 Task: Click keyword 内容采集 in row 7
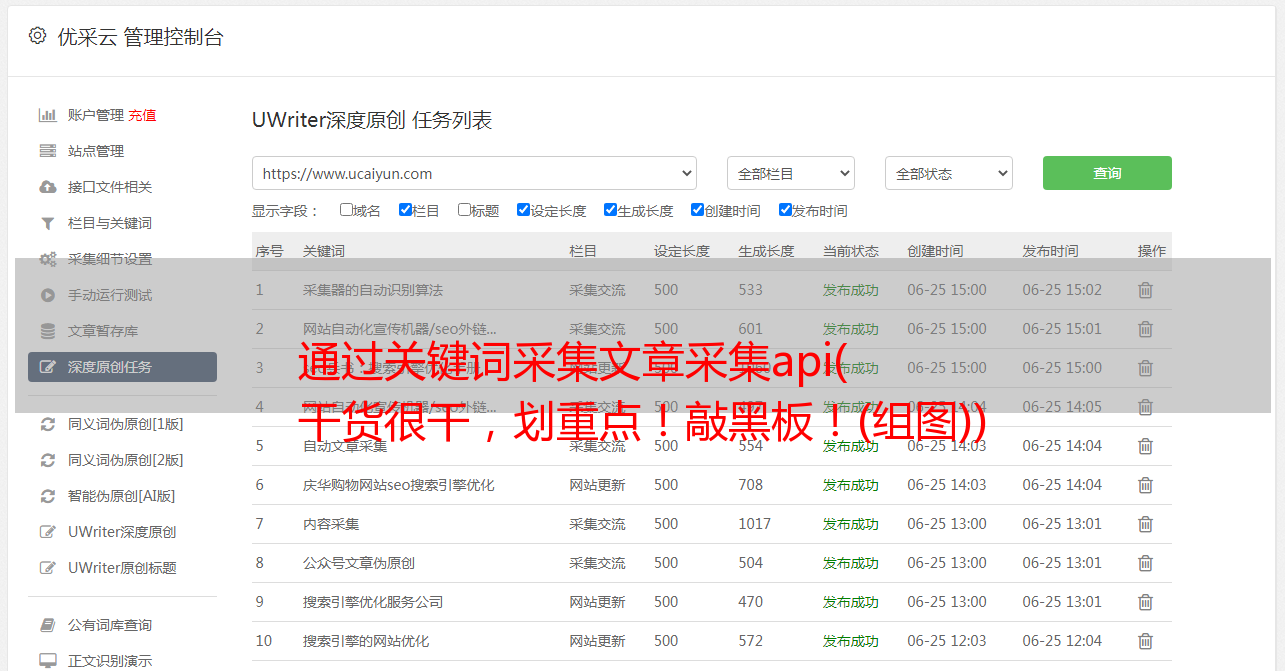point(331,524)
